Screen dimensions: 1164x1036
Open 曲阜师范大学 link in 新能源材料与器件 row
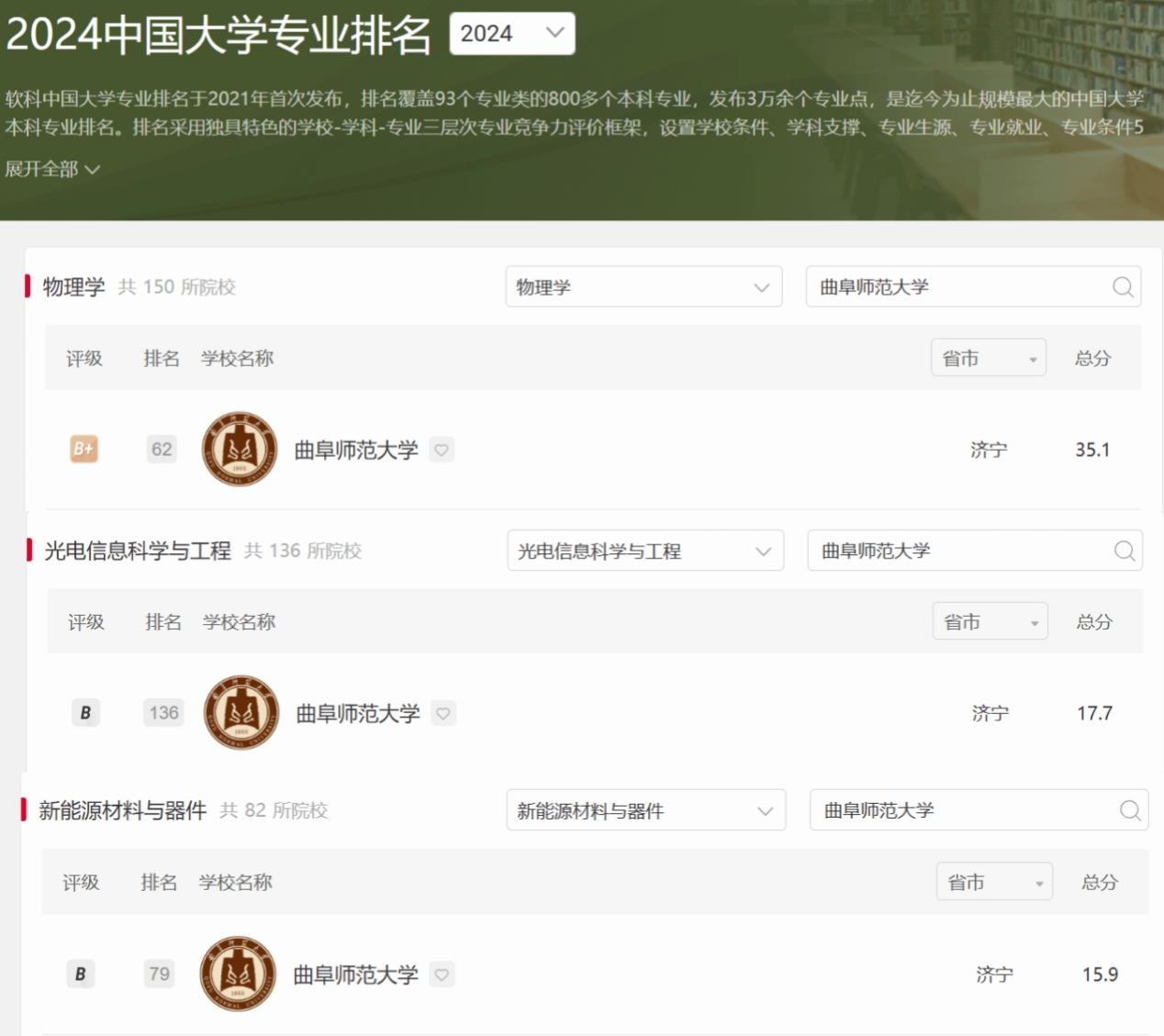[x=354, y=975]
